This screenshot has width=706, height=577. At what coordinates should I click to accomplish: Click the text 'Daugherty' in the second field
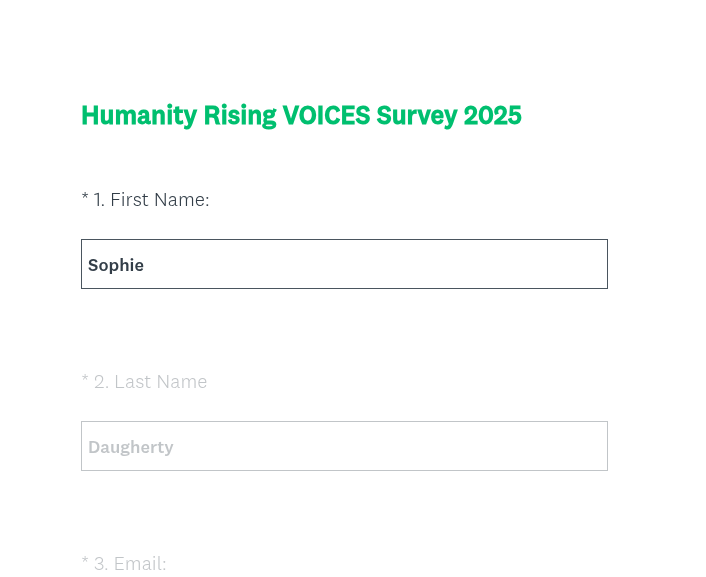coord(131,447)
